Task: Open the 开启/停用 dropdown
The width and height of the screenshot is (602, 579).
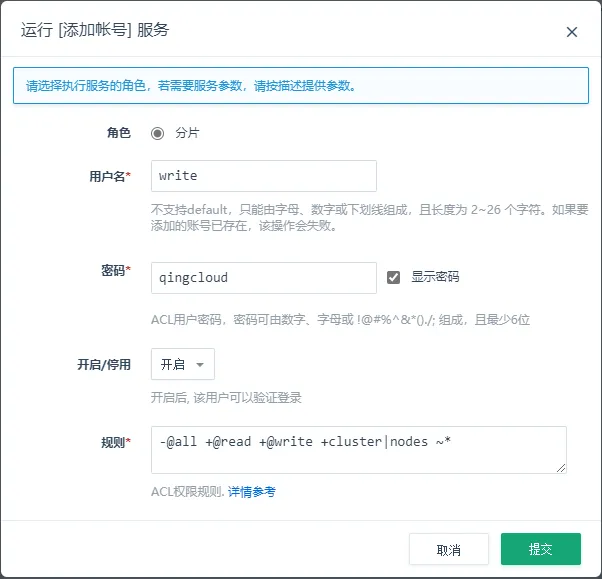Action: coord(183,364)
